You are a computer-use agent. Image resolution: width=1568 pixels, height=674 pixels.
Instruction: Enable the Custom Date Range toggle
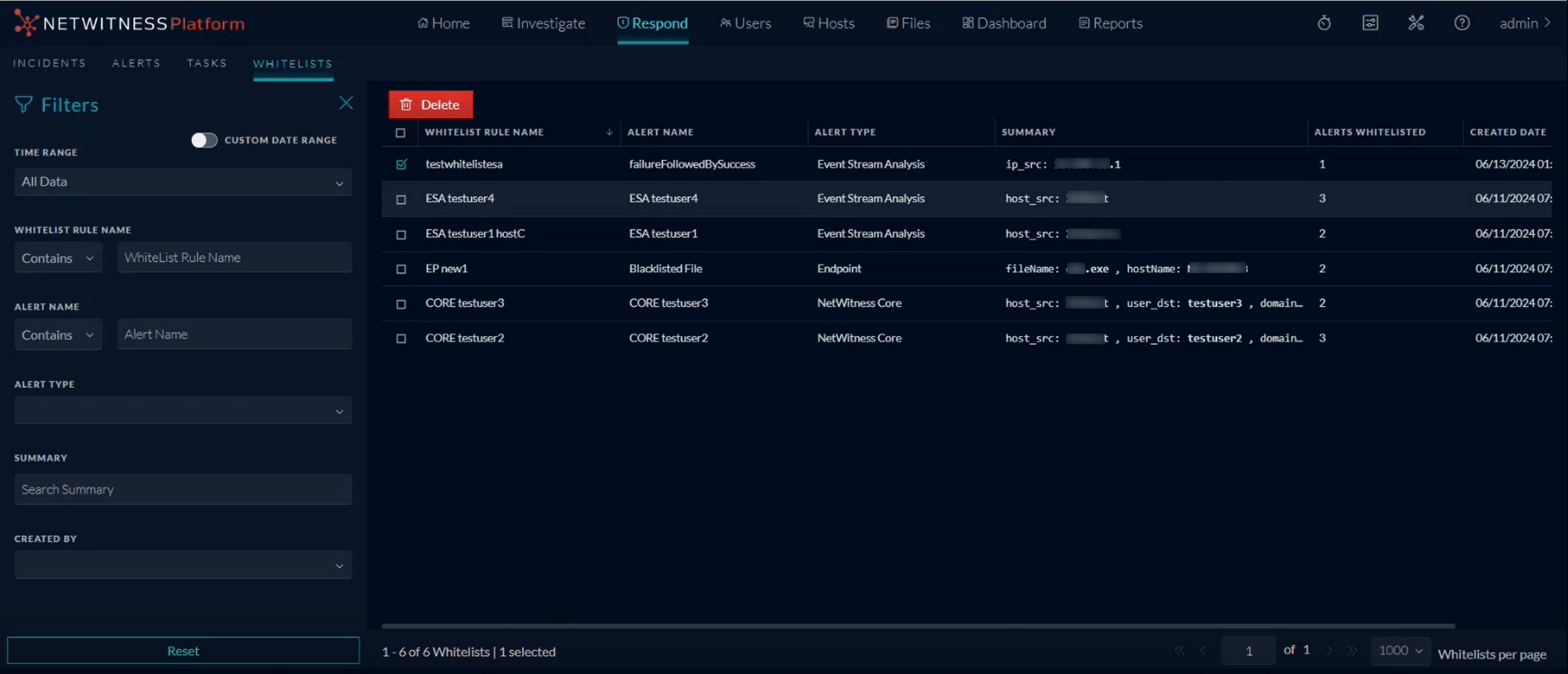(x=205, y=140)
